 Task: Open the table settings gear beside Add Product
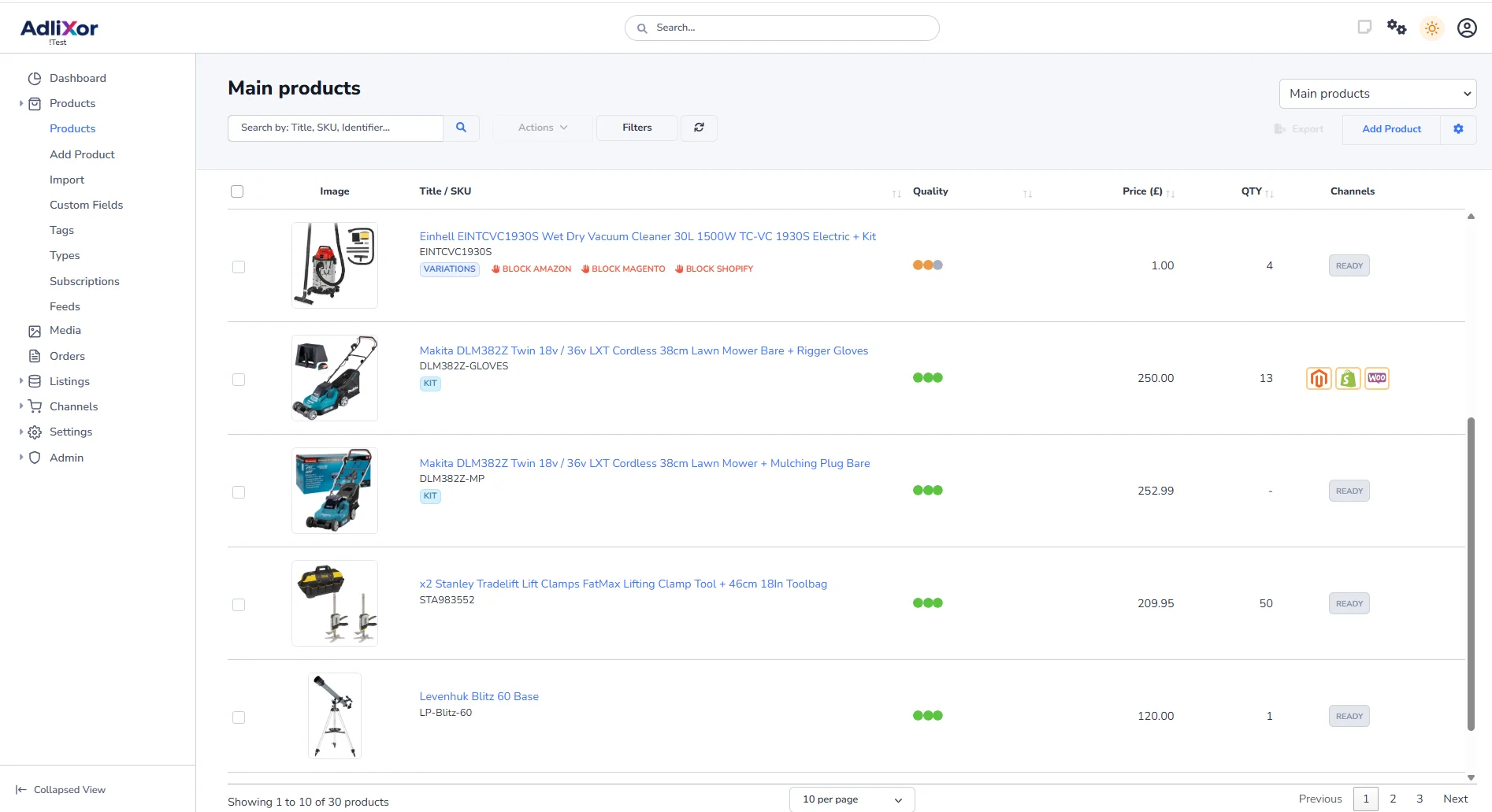[x=1458, y=128]
